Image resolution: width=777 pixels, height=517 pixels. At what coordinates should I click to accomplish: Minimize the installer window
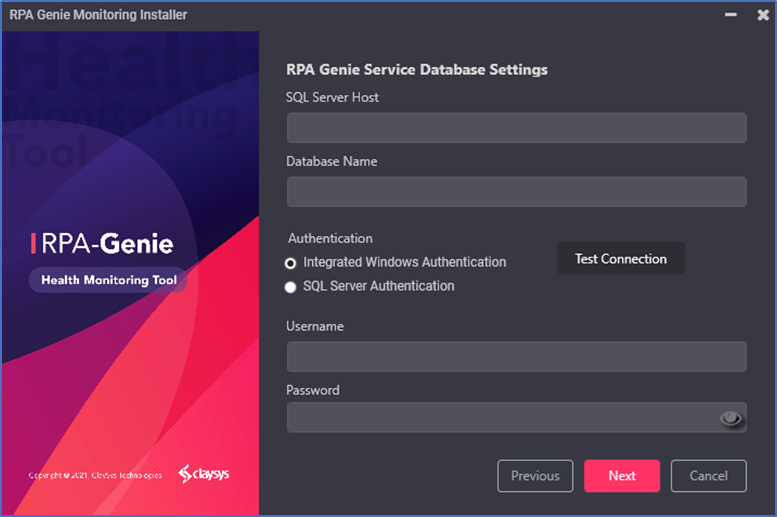click(729, 15)
